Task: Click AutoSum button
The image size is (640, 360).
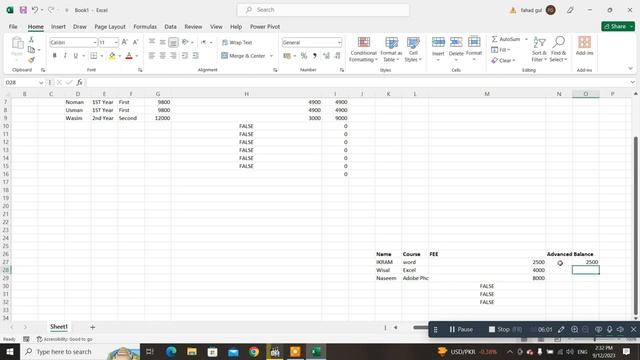Action: pyautogui.click(x=506, y=39)
